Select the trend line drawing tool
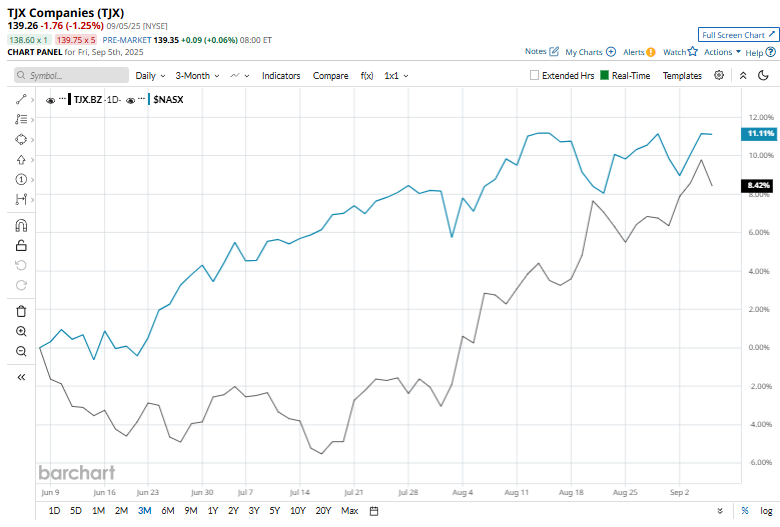Image resolution: width=780 pixels, height=527 pixels. coord(21,100)
